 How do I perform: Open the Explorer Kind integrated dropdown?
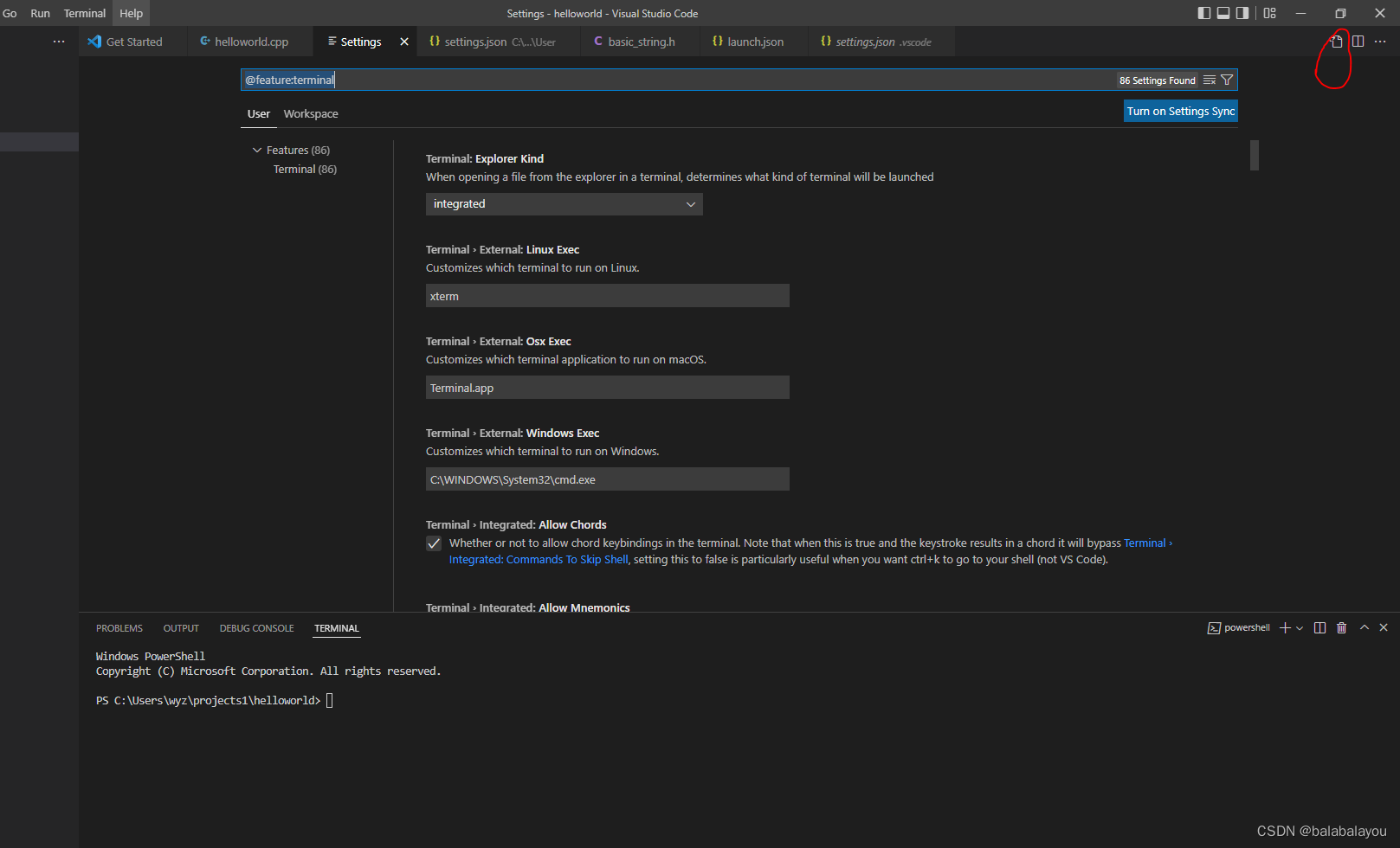point(565,204)
